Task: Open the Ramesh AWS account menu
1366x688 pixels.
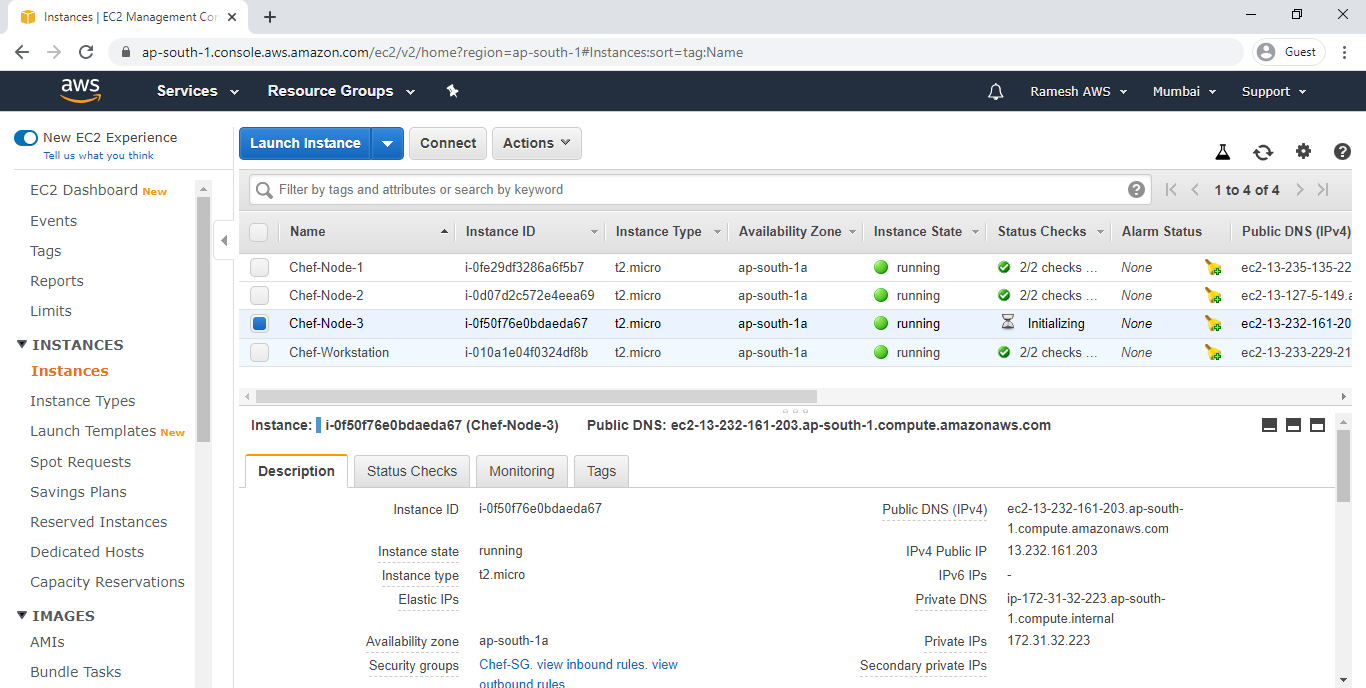Action: pos(1079,91)
